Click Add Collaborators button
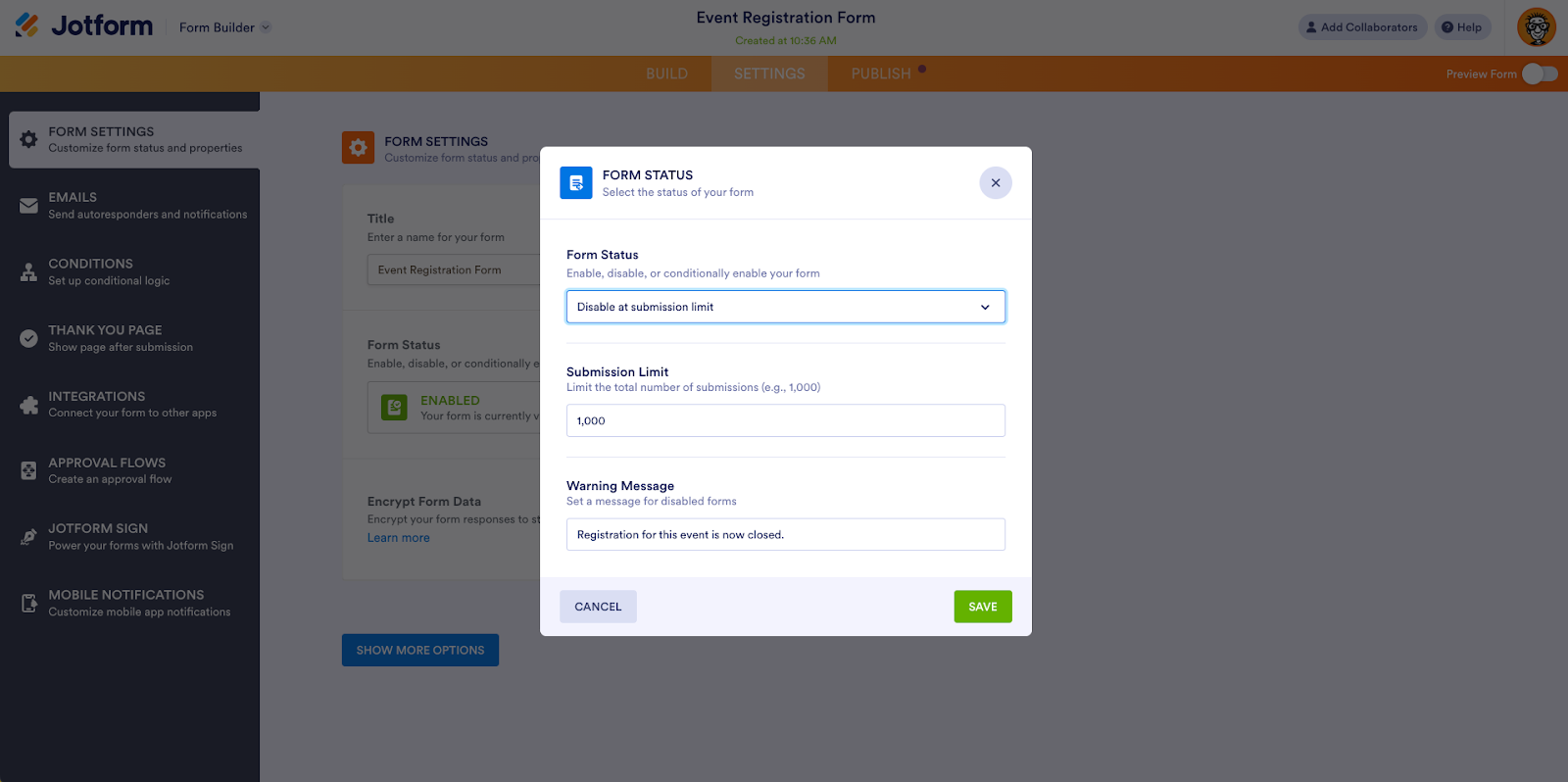Image resolution: width=1568 pixels, height=782 pixels. [x=1362, y=27]
